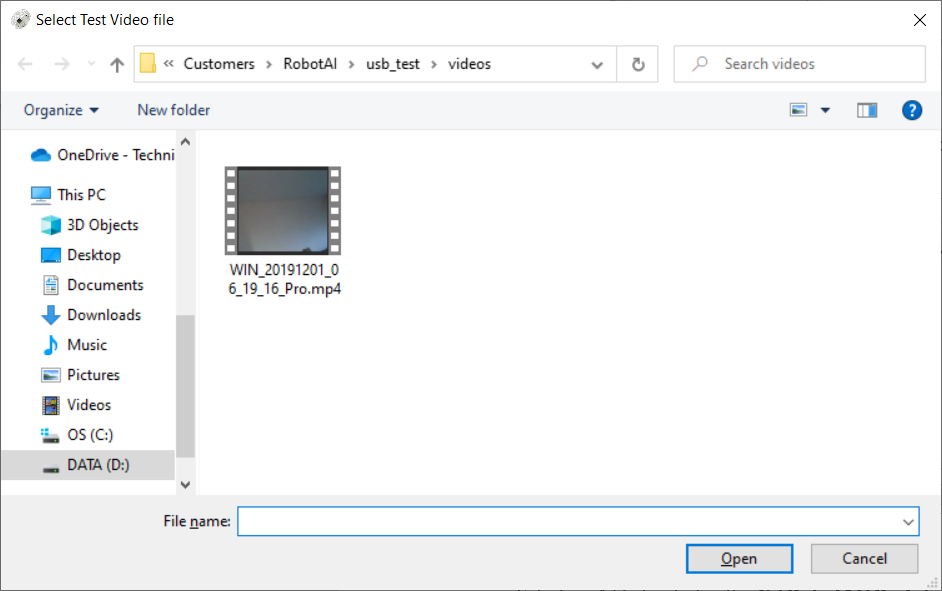The width and height of the screenshot is (942, 591).
Task: Select videos folder in breadcrumb
Action: (x=469, y=64)
